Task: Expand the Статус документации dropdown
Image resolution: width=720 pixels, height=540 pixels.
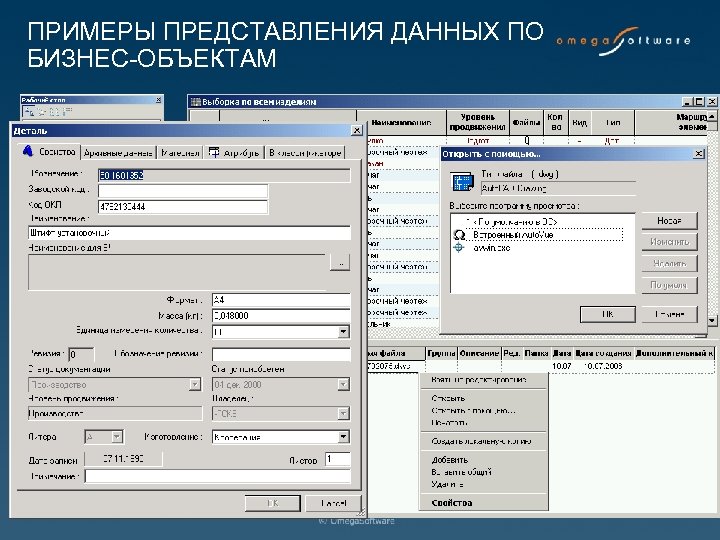Action: (195, 384)
